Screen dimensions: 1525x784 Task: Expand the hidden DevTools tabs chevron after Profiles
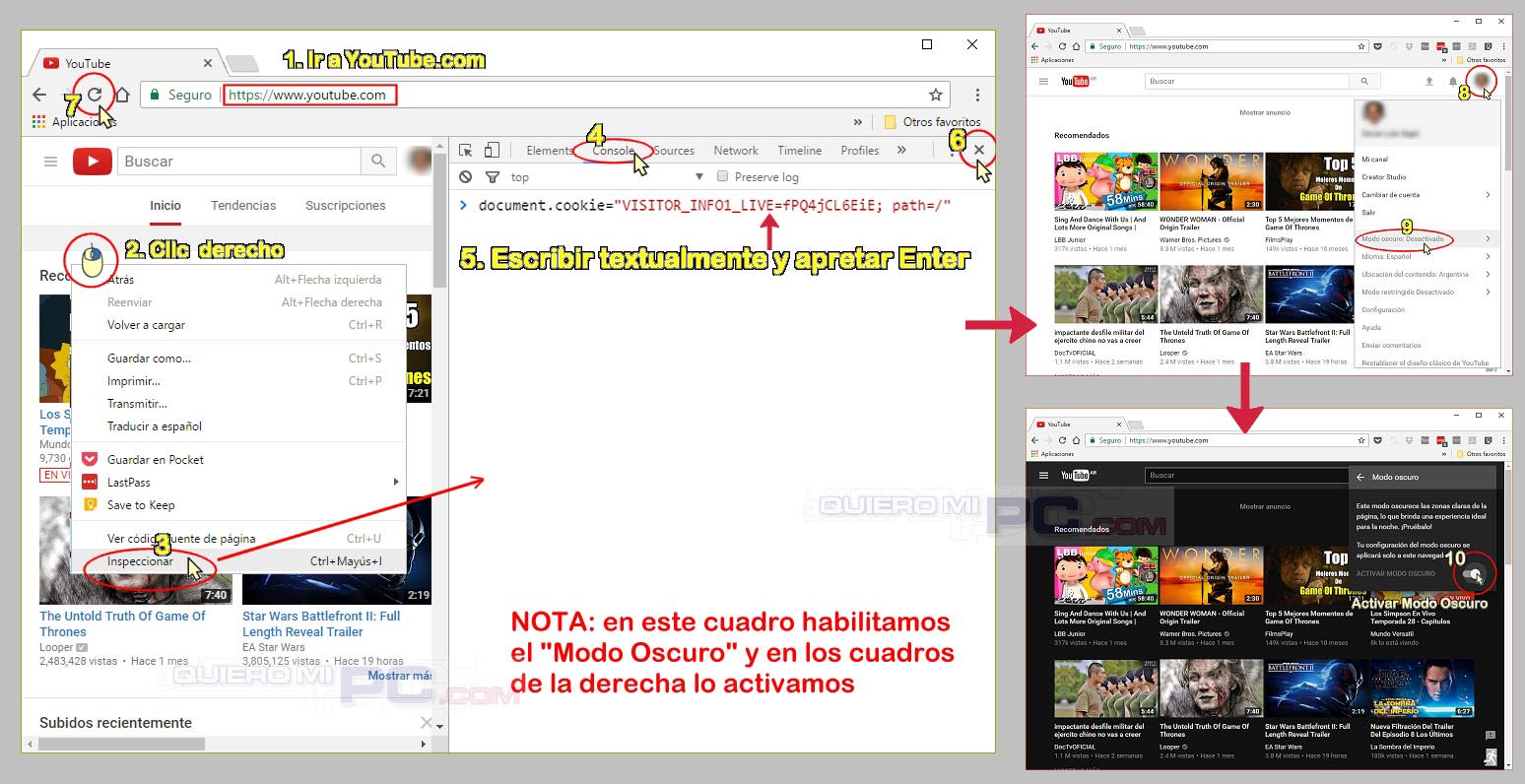[x=901, y=150]
